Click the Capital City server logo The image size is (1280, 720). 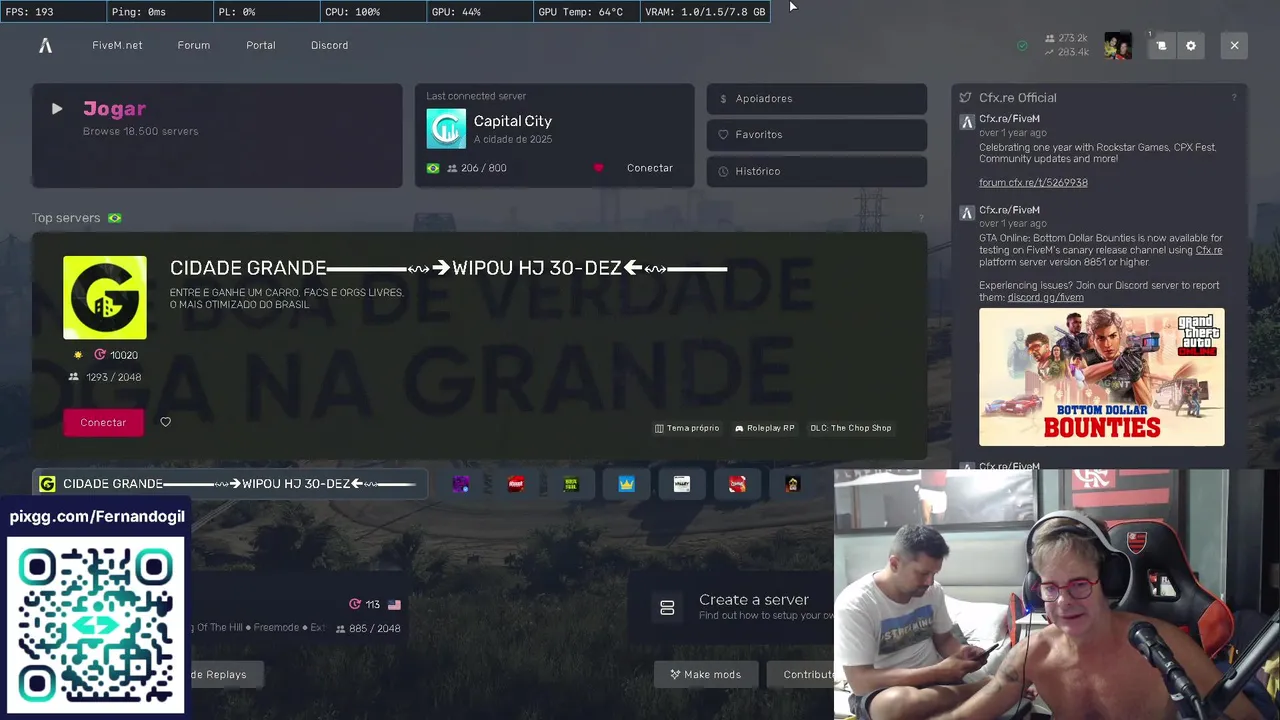click(x=446, y=129)
